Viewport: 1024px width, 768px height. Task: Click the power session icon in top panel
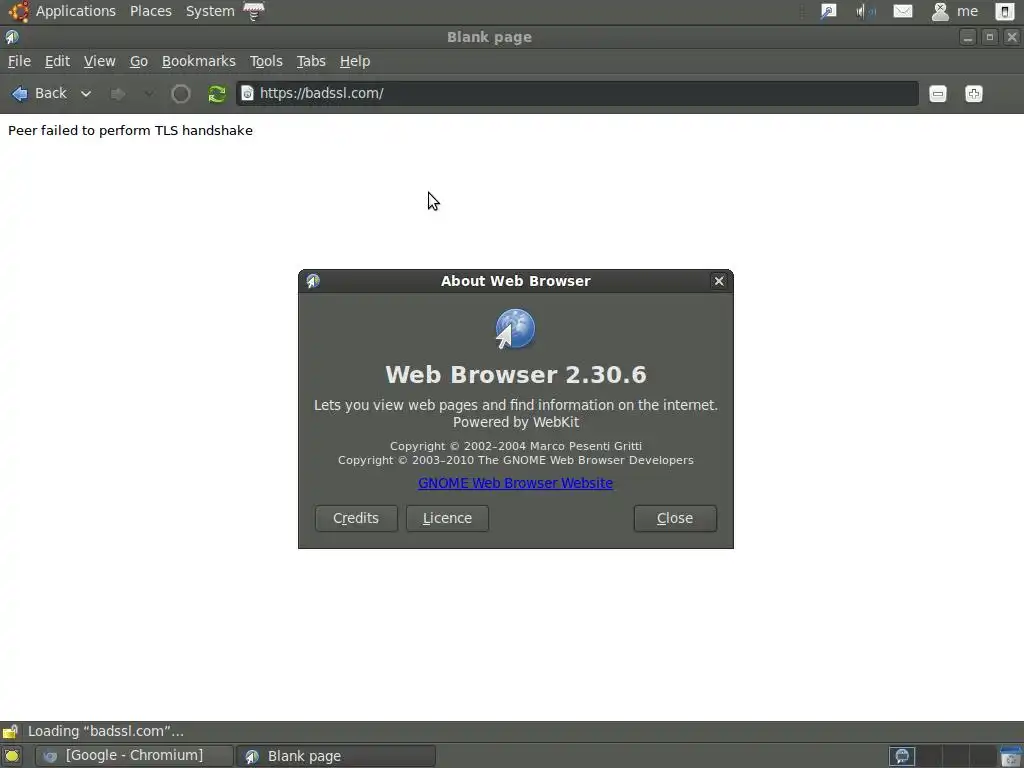1004,11
